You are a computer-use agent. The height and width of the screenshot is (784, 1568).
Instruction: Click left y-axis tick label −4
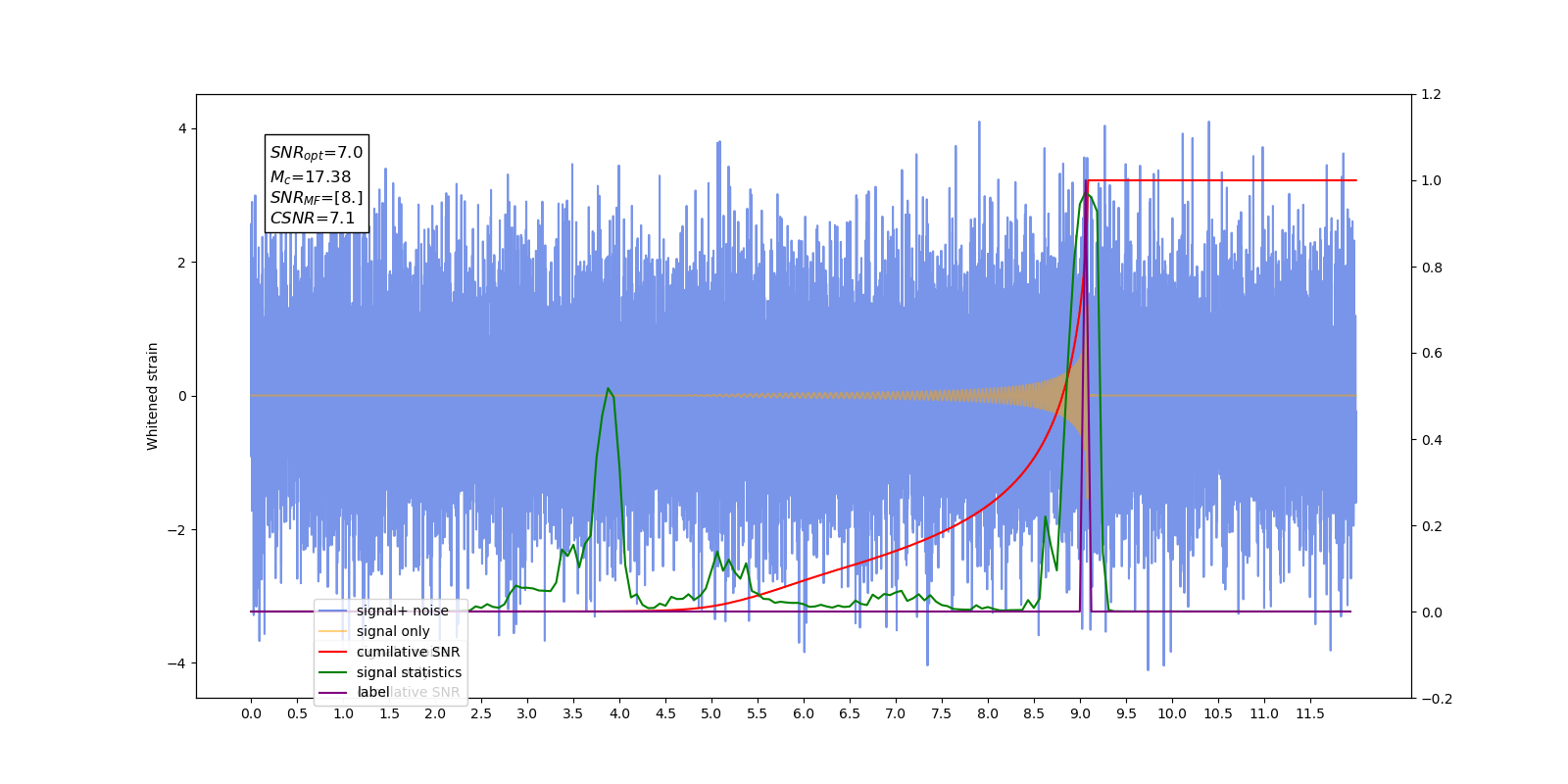tap(176, 663)
